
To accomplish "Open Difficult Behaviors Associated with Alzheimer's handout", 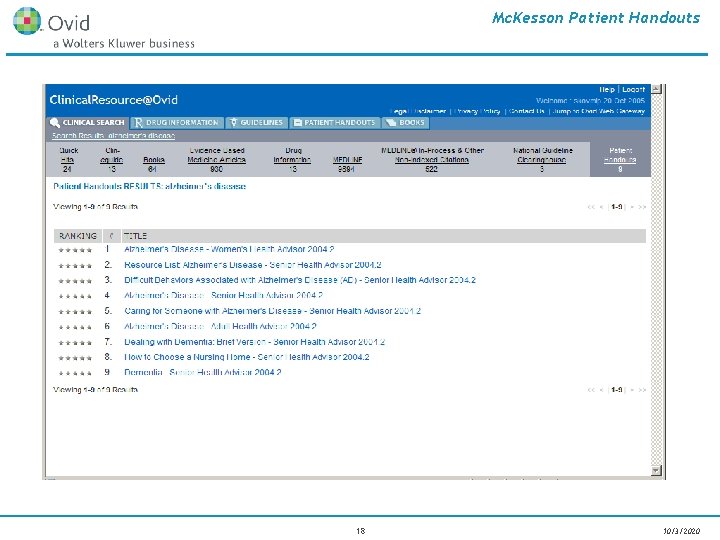I will pos(300,280).
